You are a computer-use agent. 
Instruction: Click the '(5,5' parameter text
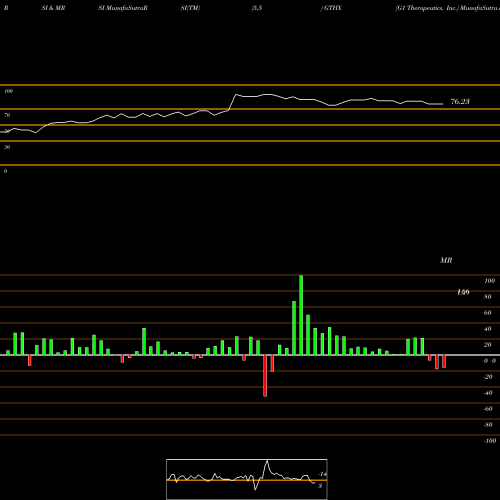pyautogui.click(x=257, y=8)
